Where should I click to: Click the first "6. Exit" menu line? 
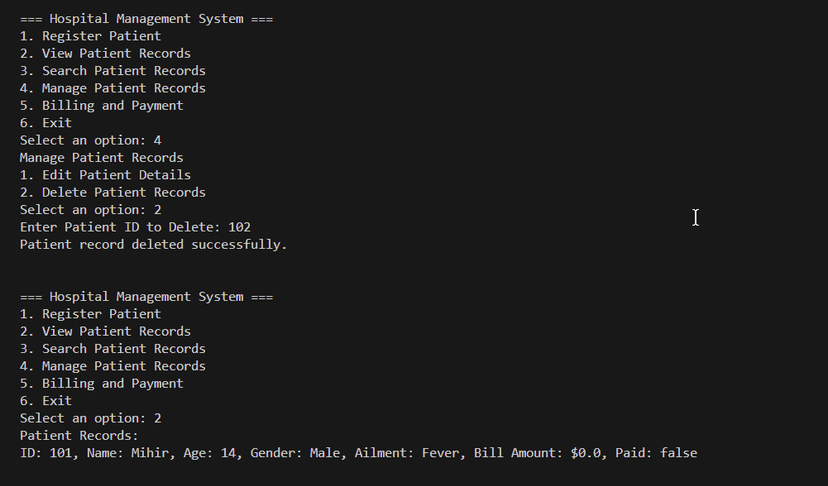click(46, 123)
